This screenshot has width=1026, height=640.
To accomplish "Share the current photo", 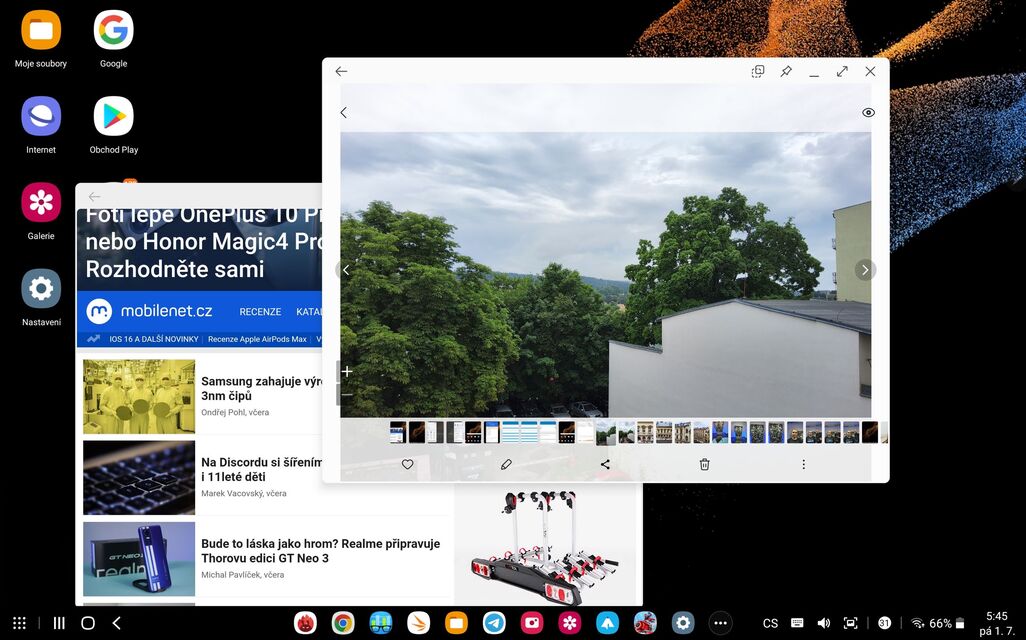I will coord(605,464).
